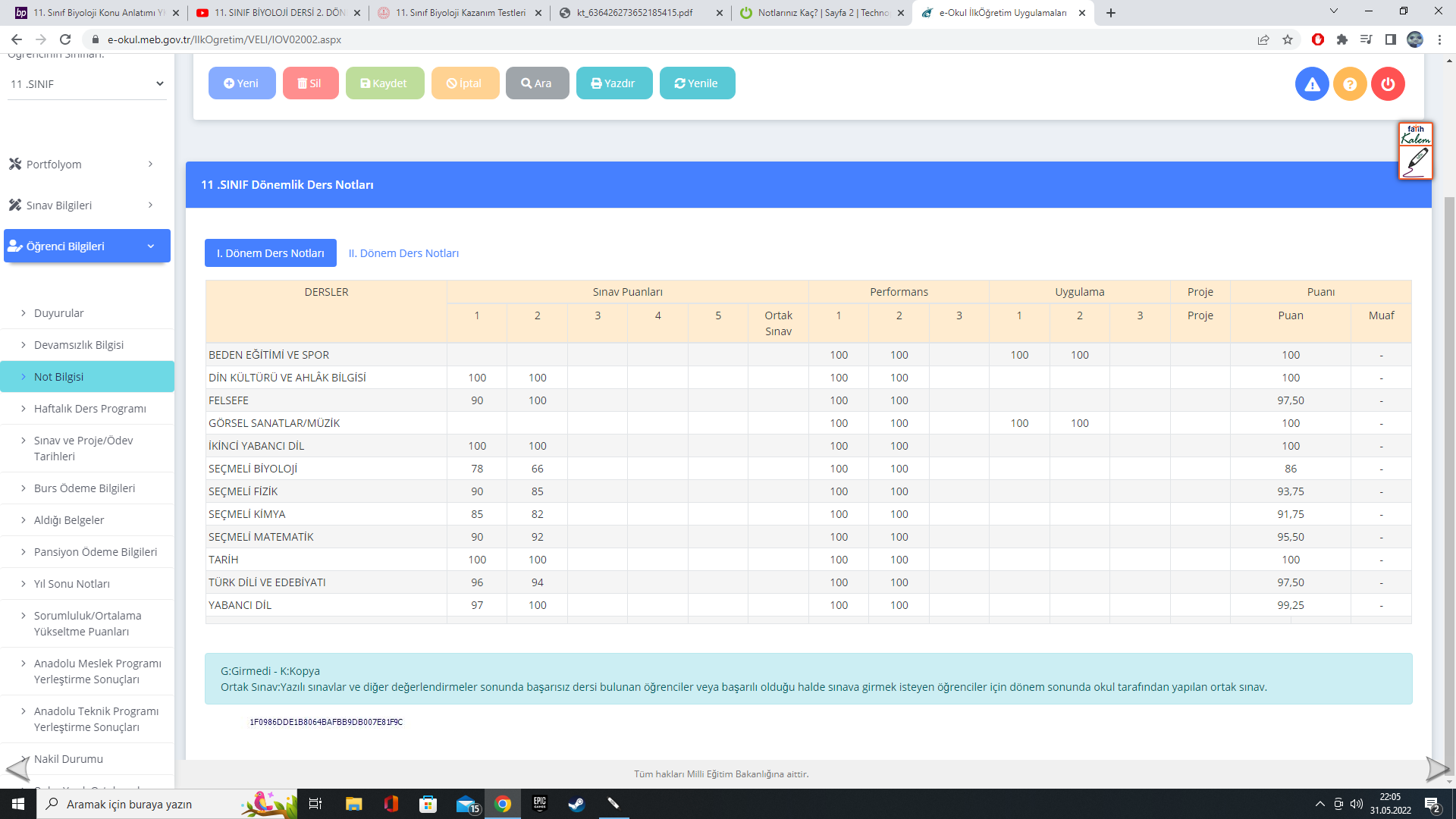
Task: Open the orange help question icon
Action: [1350, 84]
